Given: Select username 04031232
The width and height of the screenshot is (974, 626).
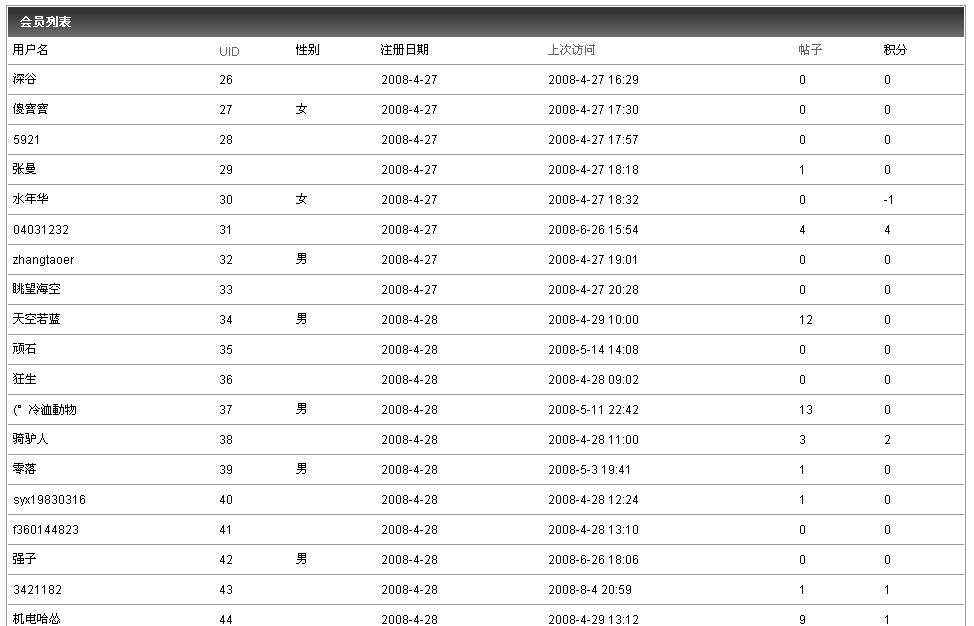Looking at the screenshot, I should click(41, 230).
